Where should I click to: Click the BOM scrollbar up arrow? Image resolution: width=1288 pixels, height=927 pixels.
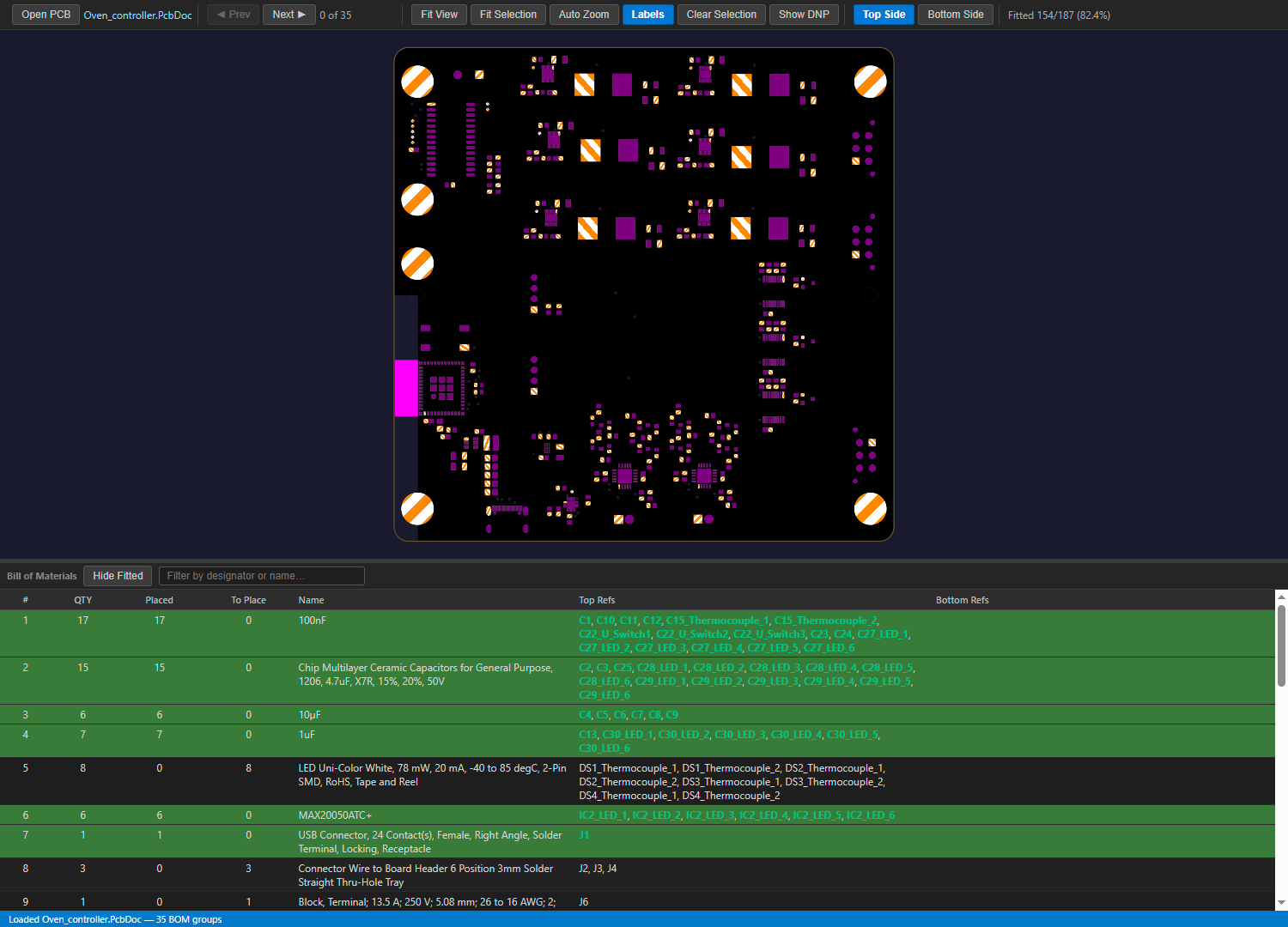(1281, 597)
